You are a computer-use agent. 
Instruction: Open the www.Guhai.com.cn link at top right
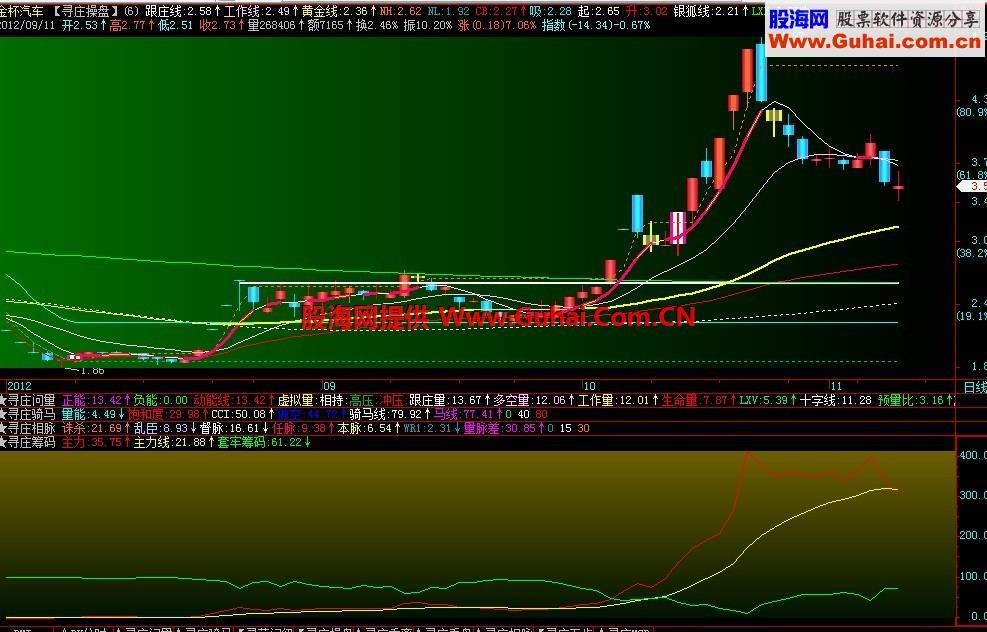[875, 40]
